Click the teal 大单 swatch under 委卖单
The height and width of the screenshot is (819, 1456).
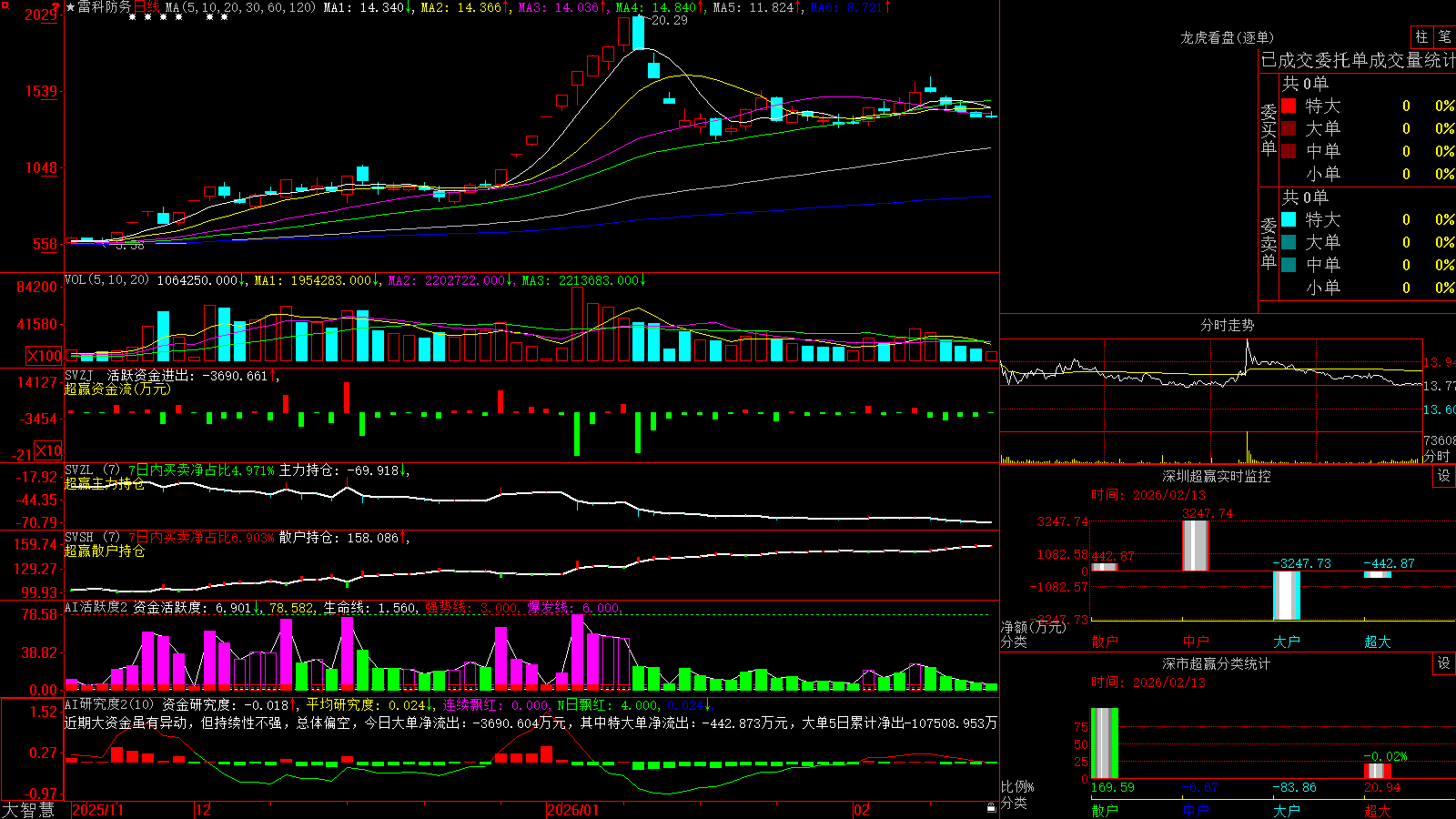point(1289,242)
